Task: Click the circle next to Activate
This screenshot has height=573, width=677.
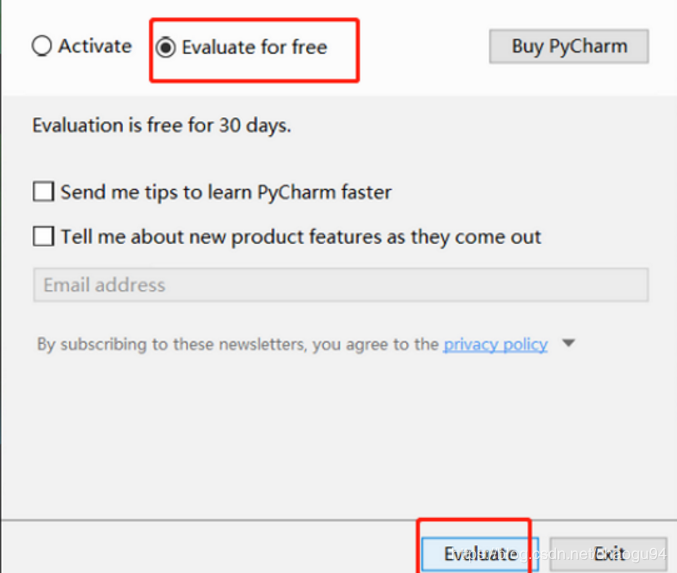Action: 42,46
